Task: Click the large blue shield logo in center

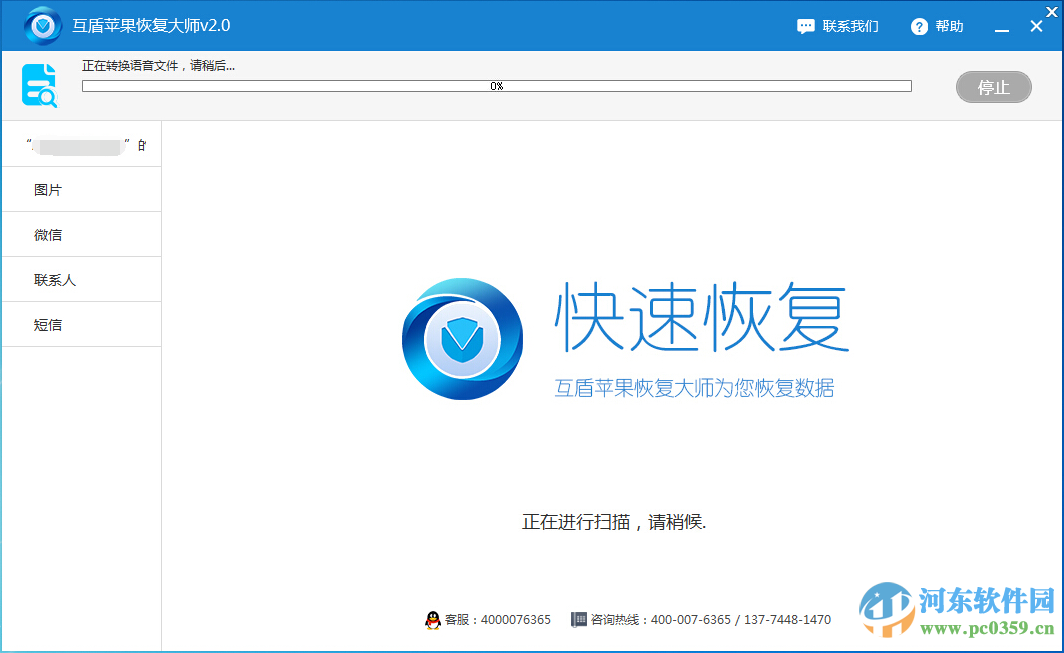Action: tap(462, 338)
